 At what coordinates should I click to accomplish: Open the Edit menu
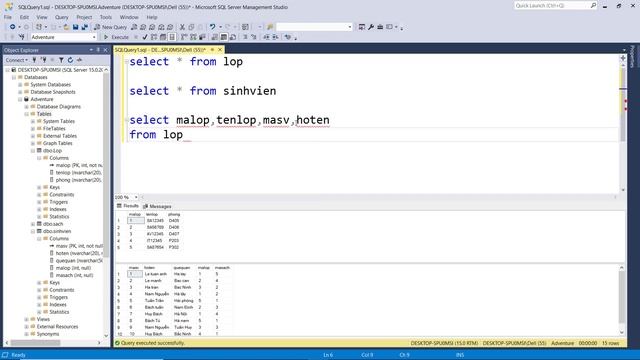24,17
